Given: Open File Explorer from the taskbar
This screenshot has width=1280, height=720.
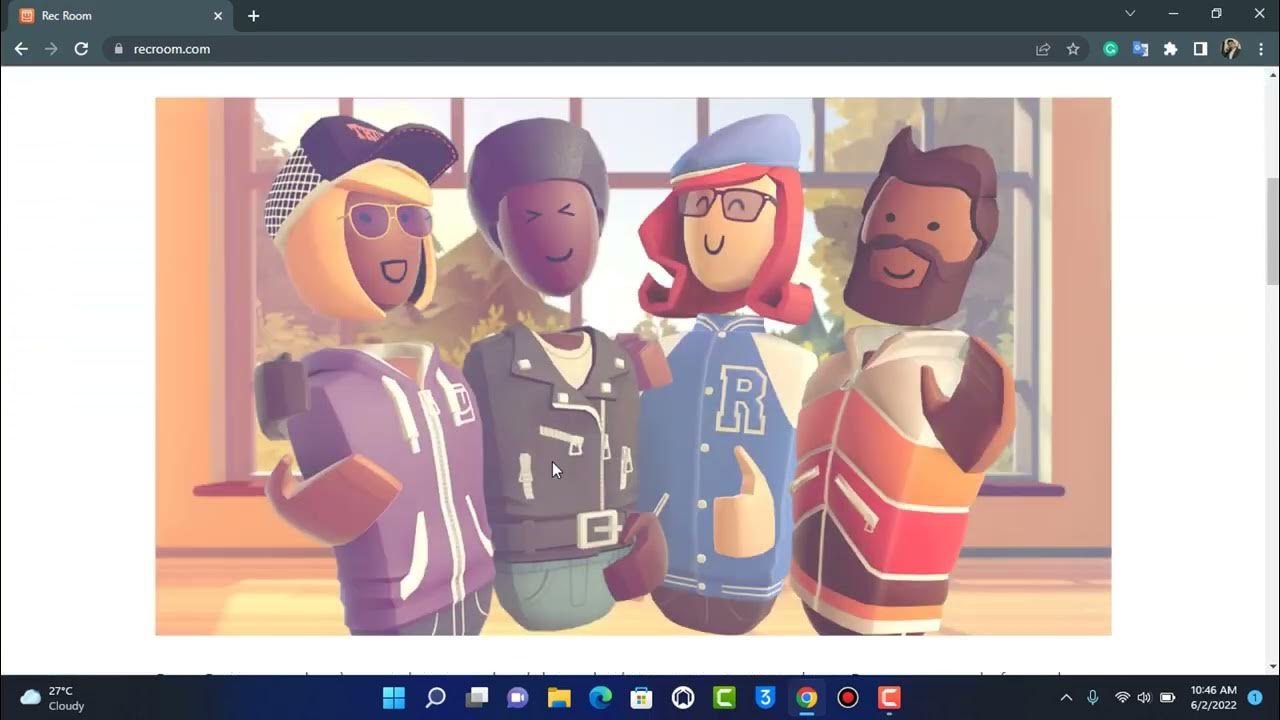Looking at the screenshot, I should (559, 697).
